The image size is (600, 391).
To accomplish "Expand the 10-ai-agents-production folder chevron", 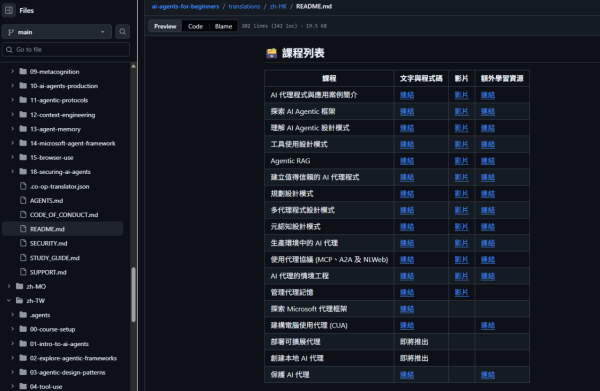I will pos(12,86).
